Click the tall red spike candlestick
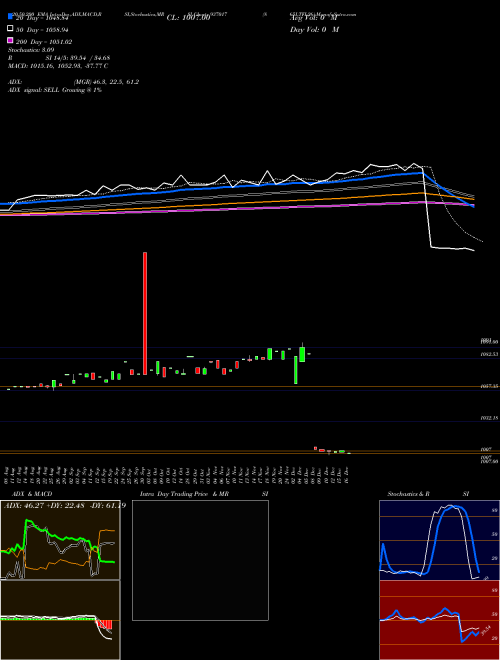The width and height of the screenshot is (500, 660). click(x=145, y=313)
